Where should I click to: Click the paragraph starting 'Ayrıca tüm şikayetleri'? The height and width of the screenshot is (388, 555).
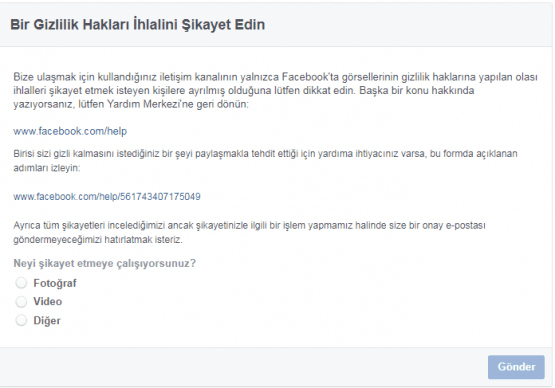[250, 233]
